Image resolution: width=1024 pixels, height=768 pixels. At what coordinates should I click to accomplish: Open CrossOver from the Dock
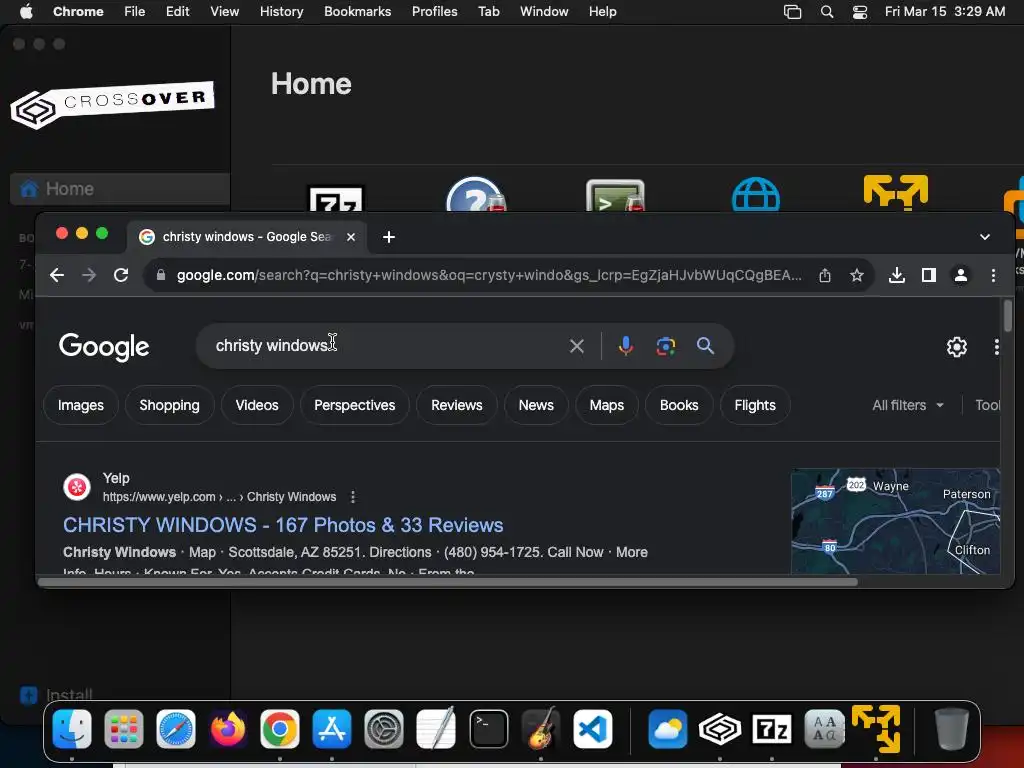click(x=720, y=729)
